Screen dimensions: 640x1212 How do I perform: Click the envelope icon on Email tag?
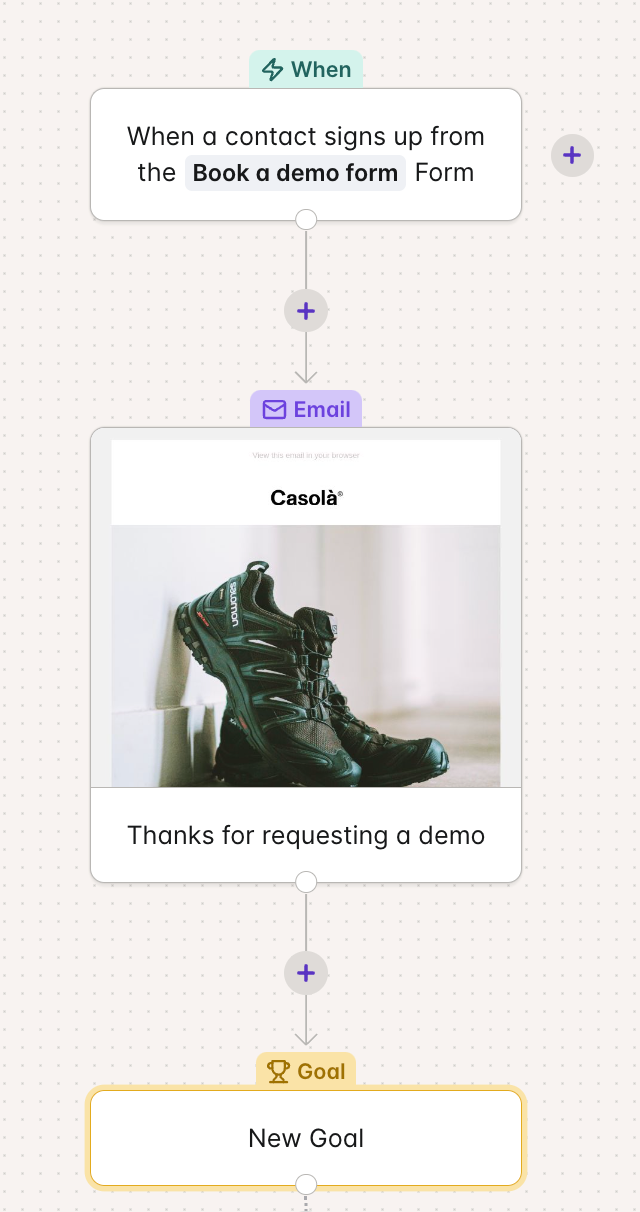click(274, 410)
